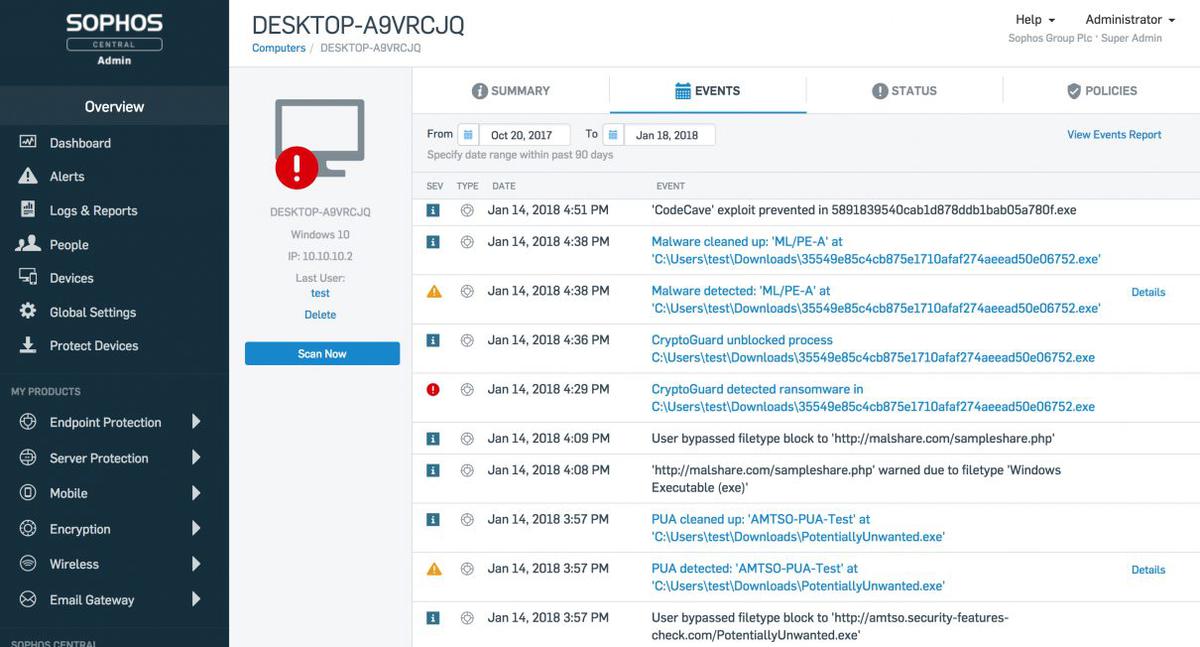This screenshot has height=647, width=1200.
Task: Click the malshare.com warned due to filetype event
Action: [856, 479]
